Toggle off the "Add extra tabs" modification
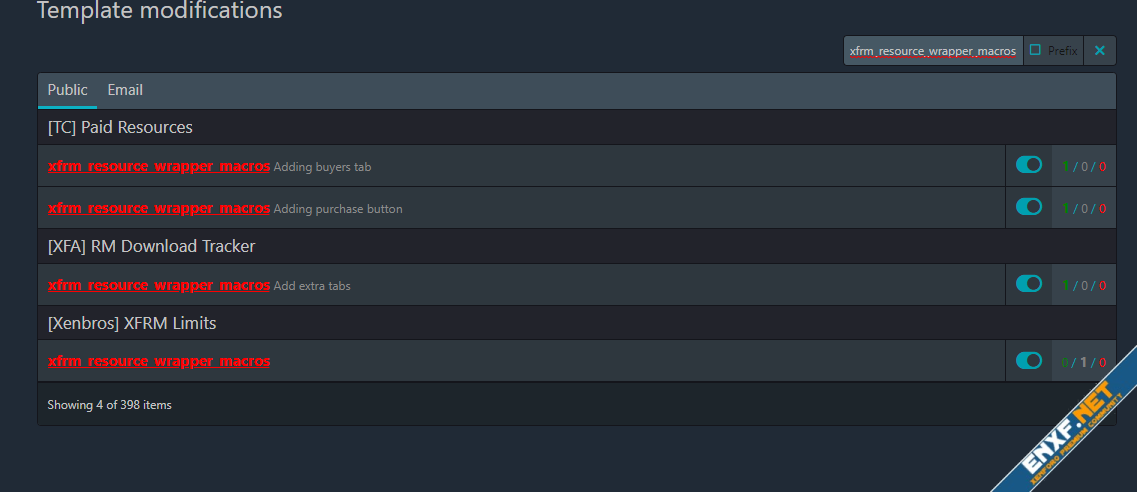The image size is (1137, 492). pyautogui.click(x=1029, y=284)
